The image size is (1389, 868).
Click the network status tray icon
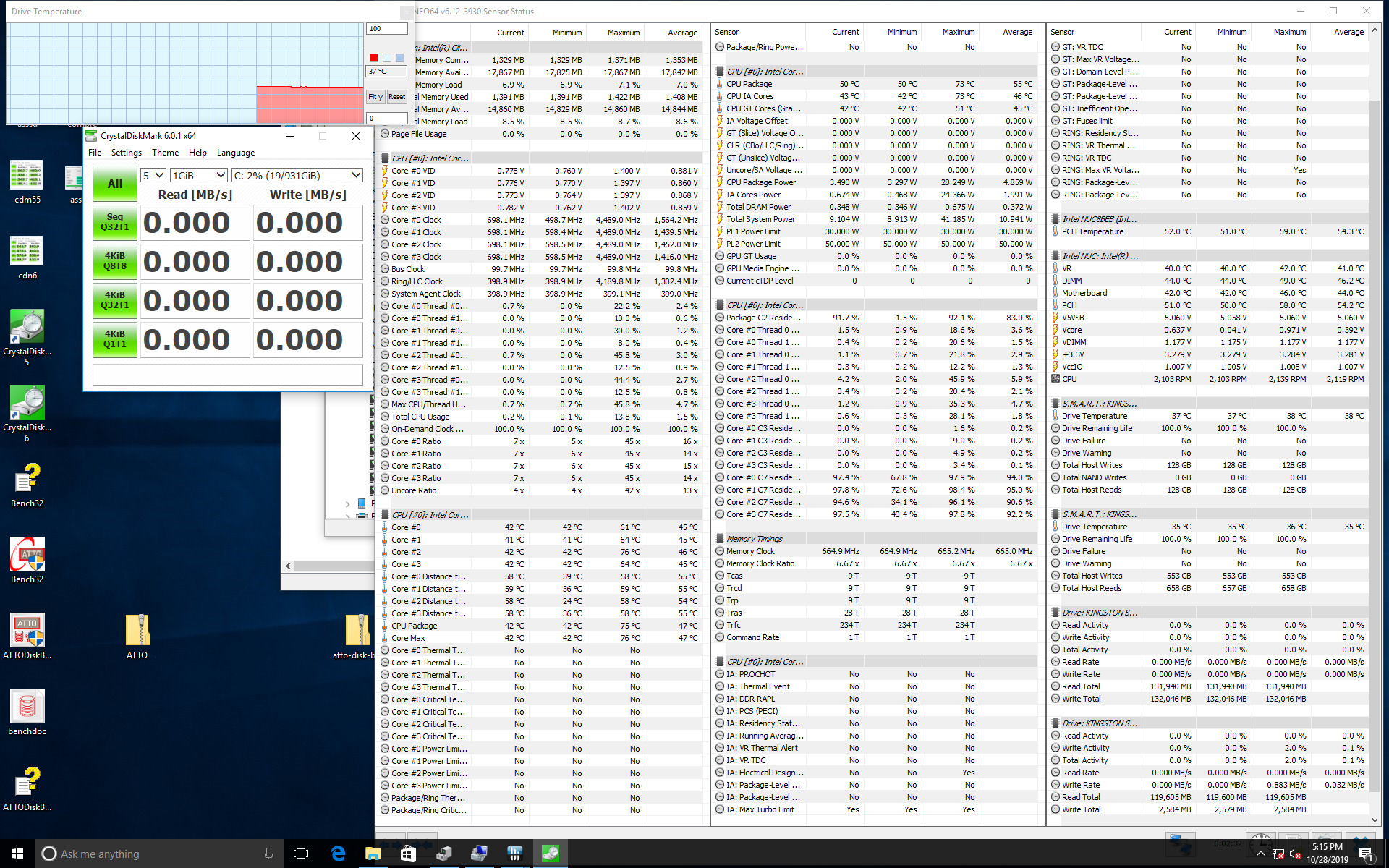click(1278, 854)
